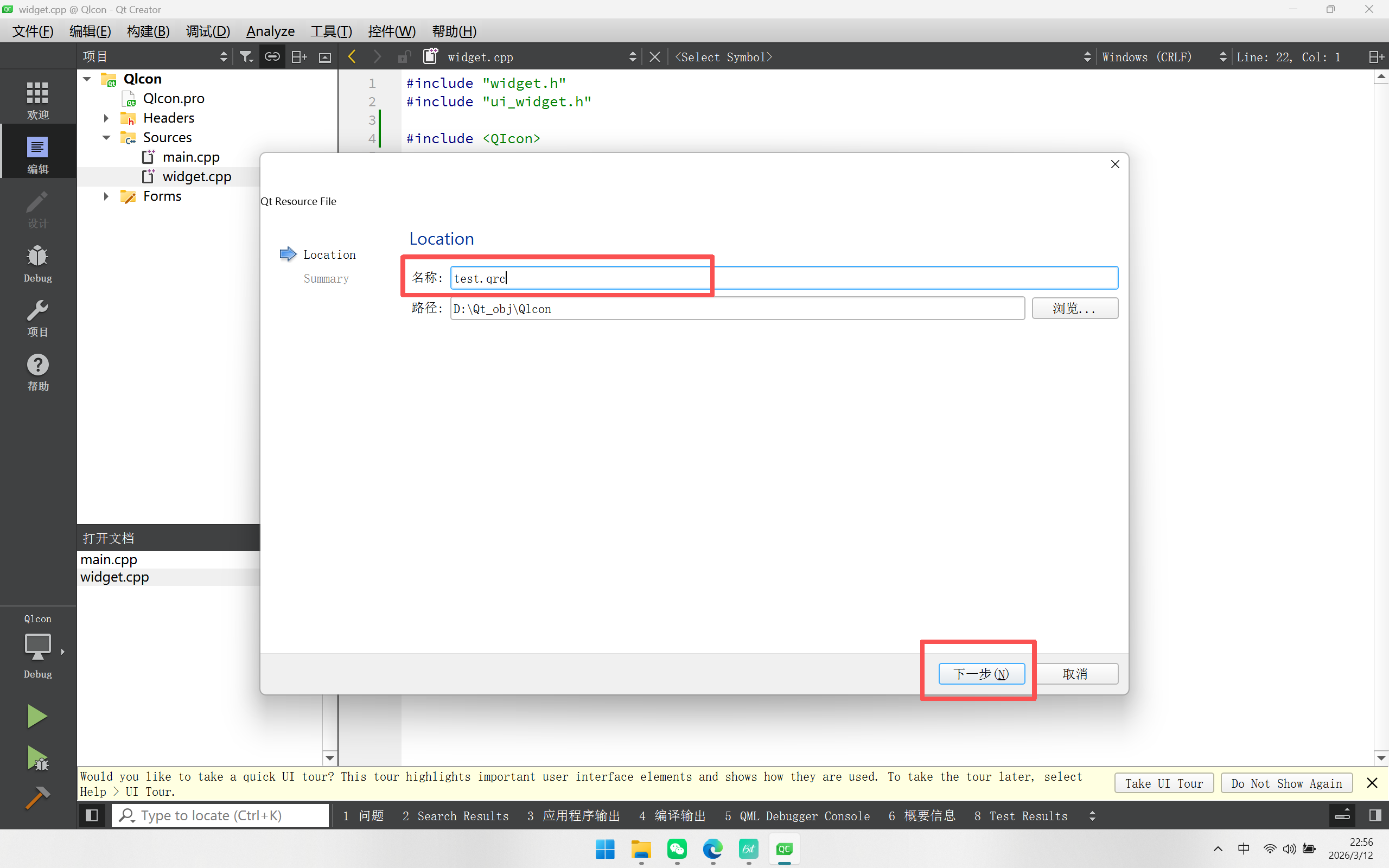Viewport: 1389px width, 868px height.
Task: Click the 浏览... browse button
Action: (1074, 308)
